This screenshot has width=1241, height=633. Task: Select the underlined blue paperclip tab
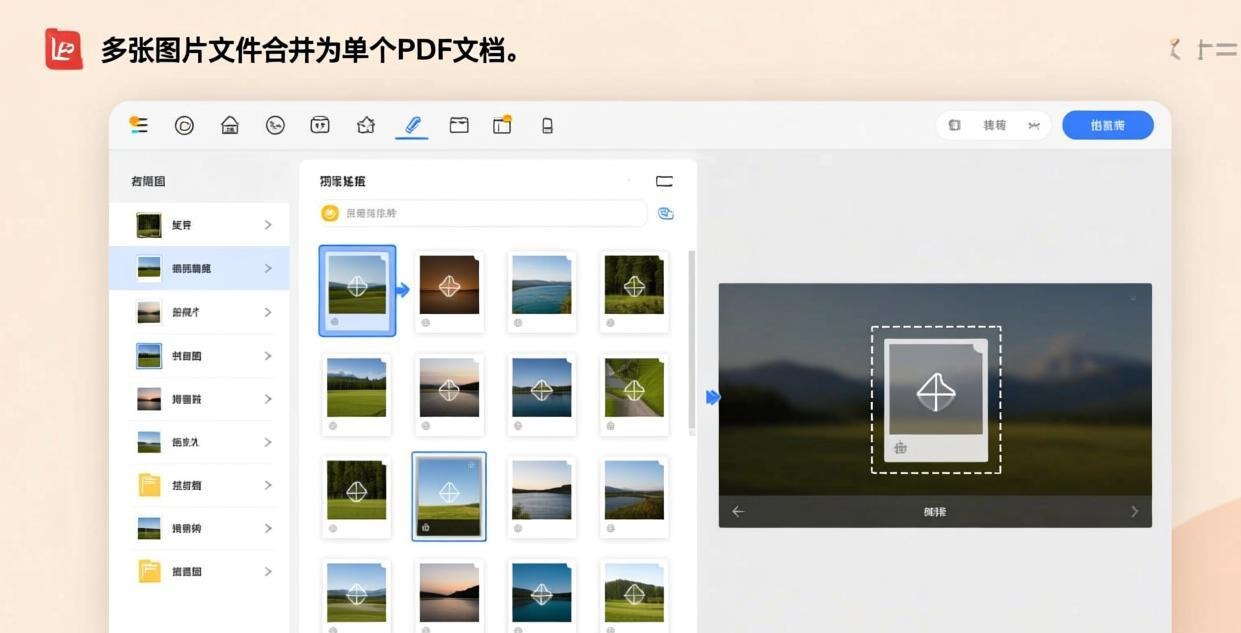coord(412,126)
